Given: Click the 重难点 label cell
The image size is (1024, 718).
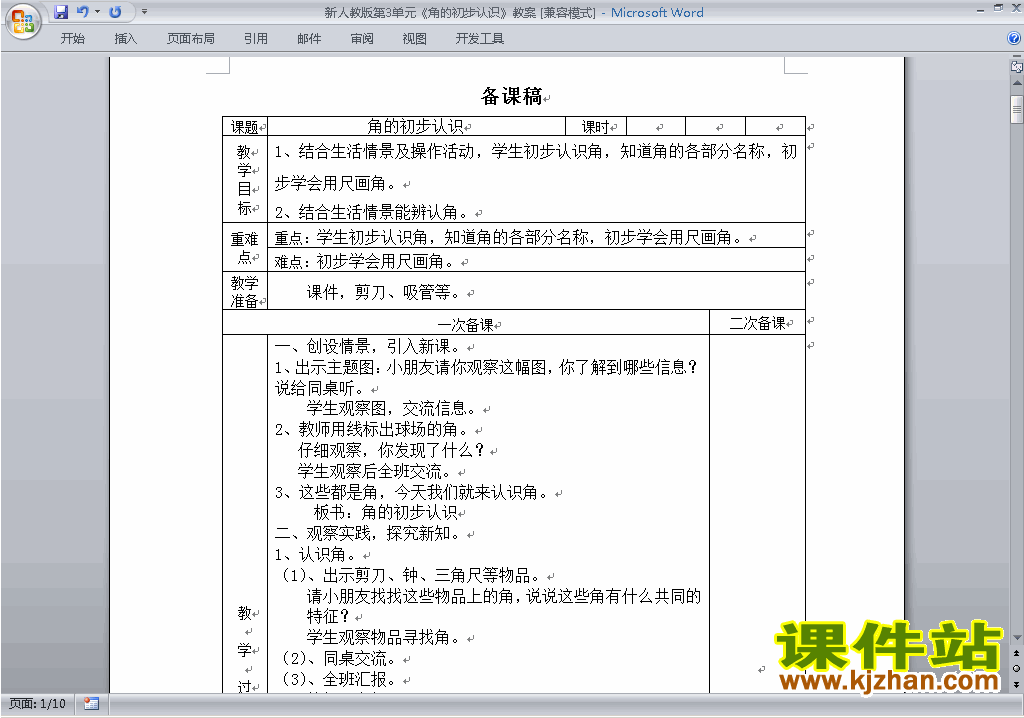Looking at the screenshot, I should pos(245,248).
